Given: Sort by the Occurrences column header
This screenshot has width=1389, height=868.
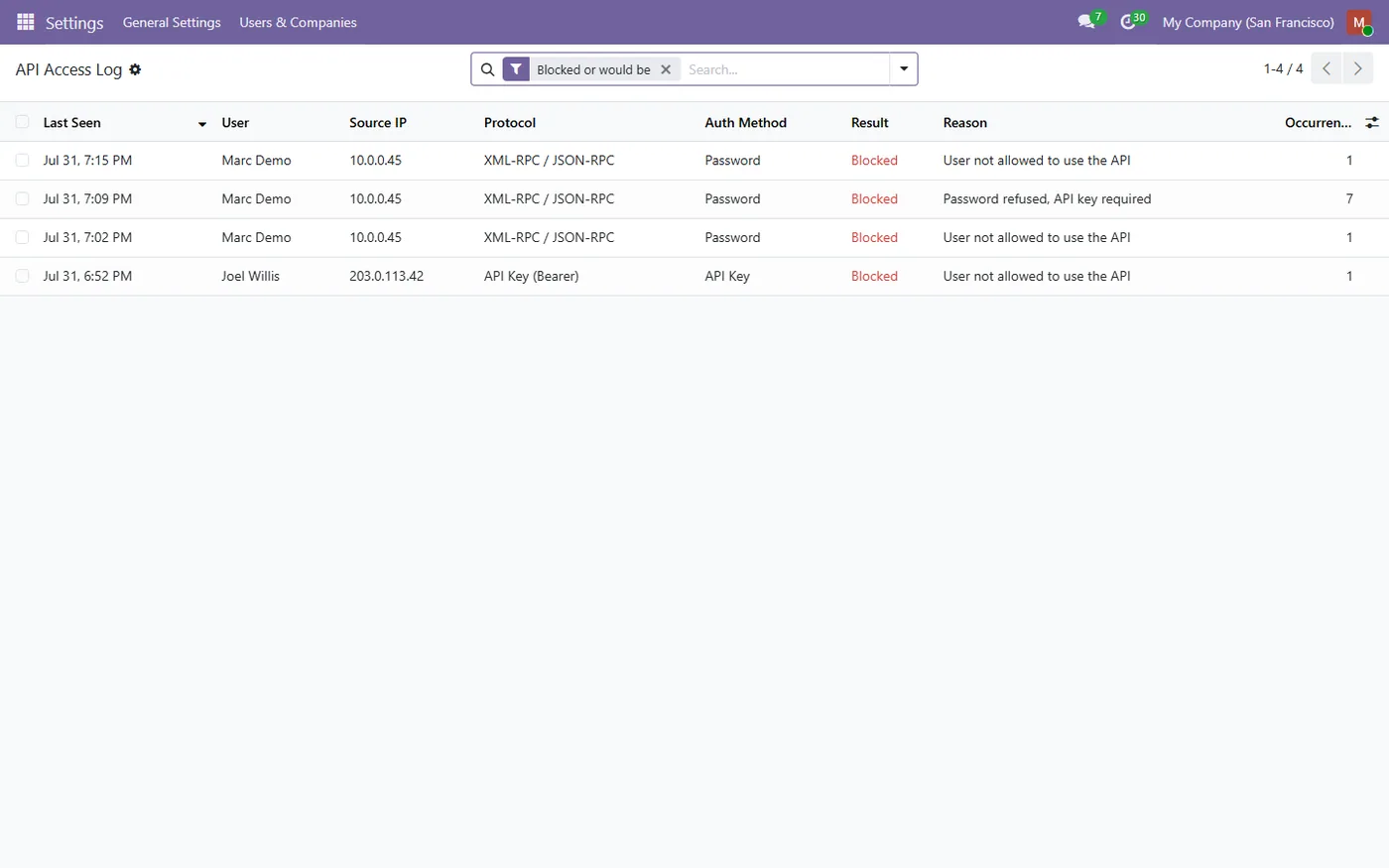Looking at the screenshot, I should coord(1318,123).
